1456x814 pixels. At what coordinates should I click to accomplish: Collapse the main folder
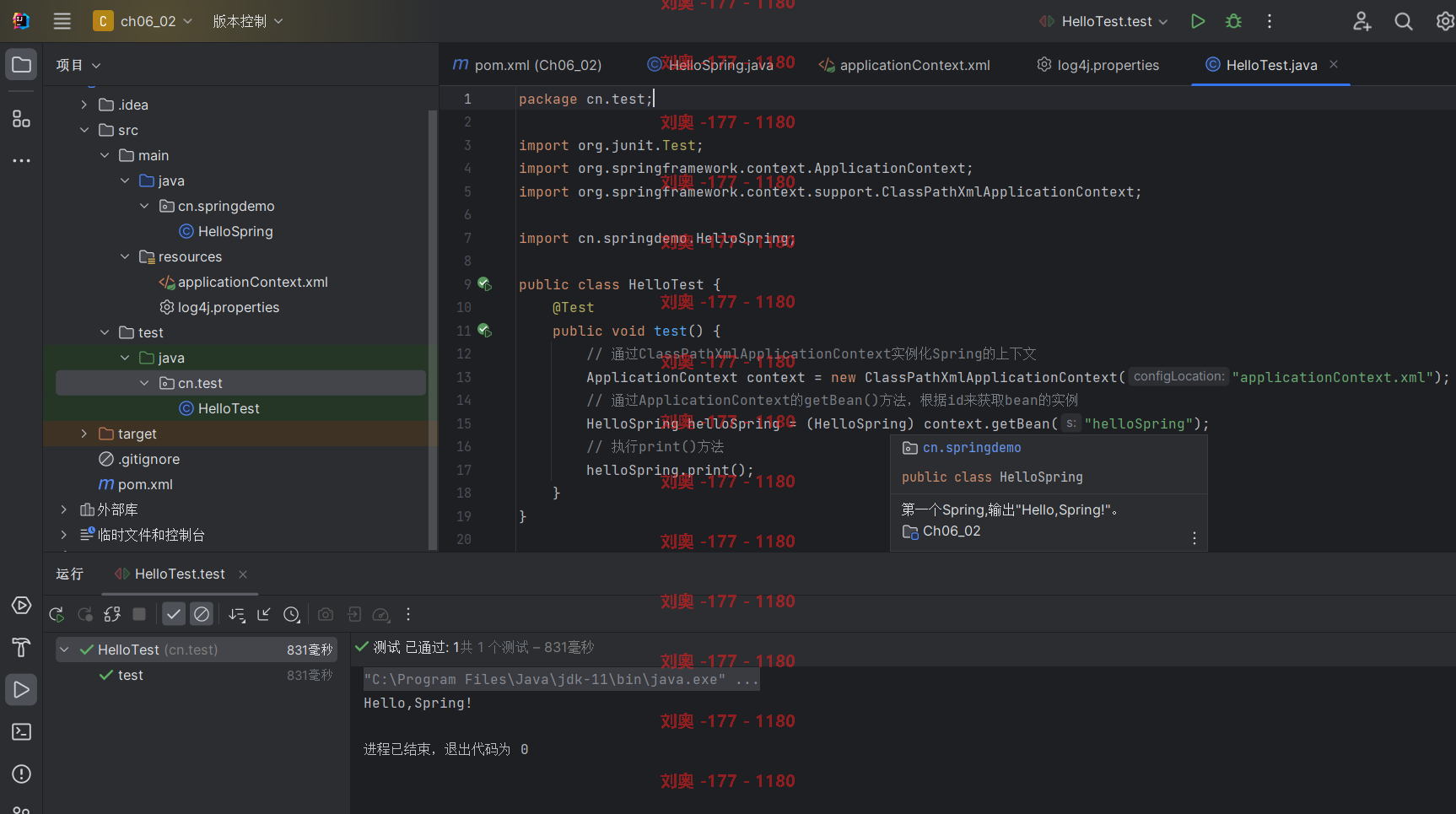(x=105, y=155)
